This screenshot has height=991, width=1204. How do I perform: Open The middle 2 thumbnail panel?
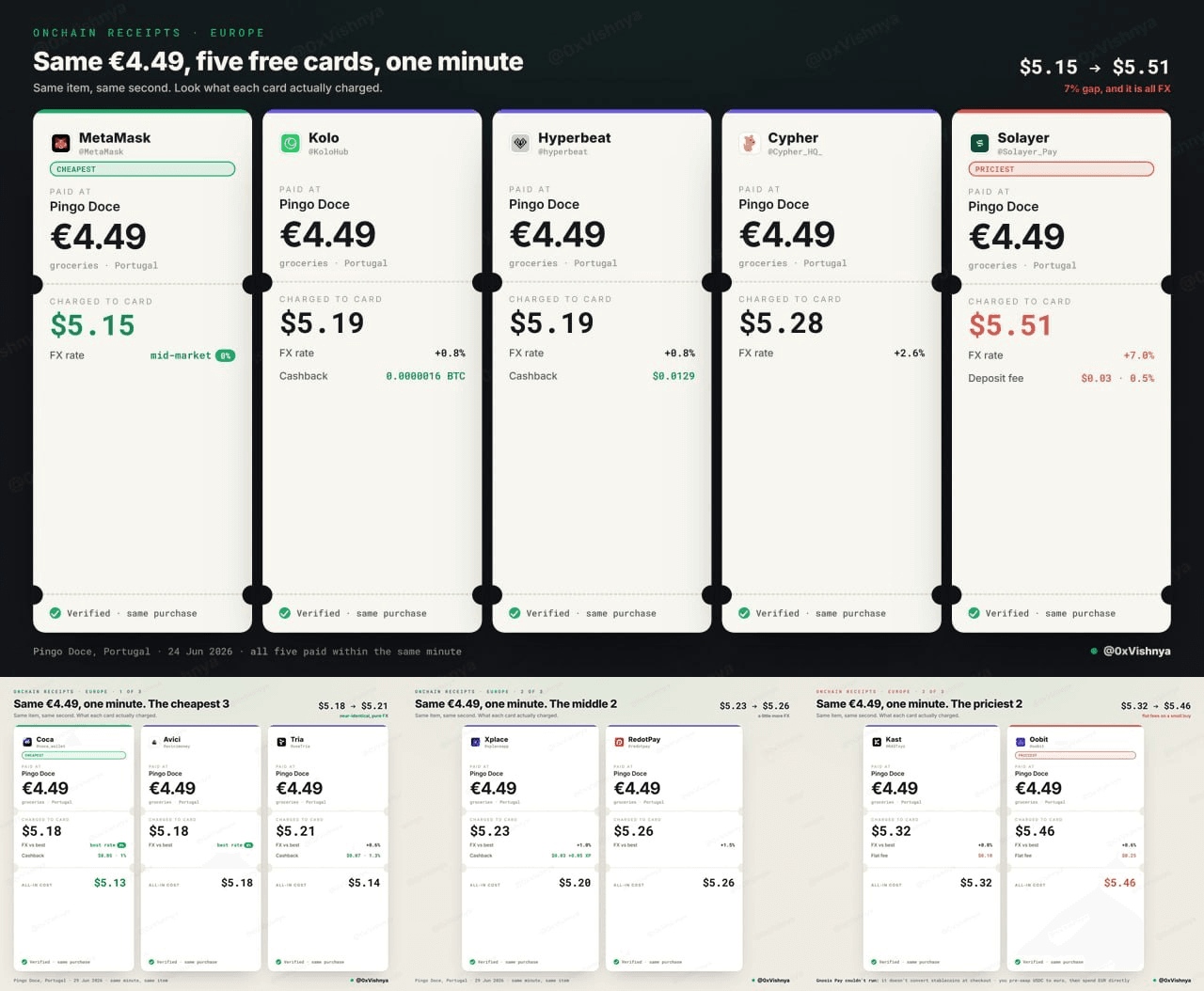click(602, 834)
